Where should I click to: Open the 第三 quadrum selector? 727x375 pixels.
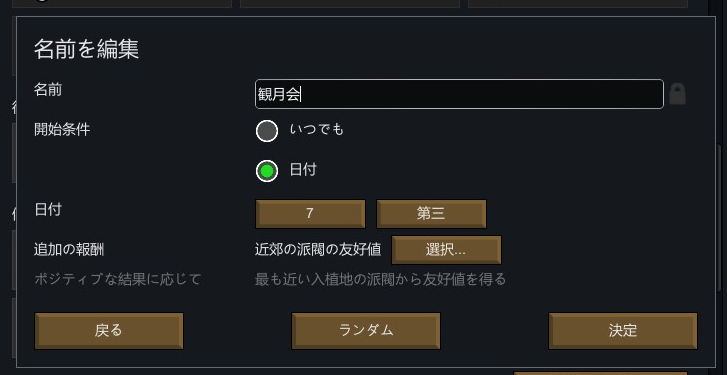pyautogui.click(x=431, y=214)
